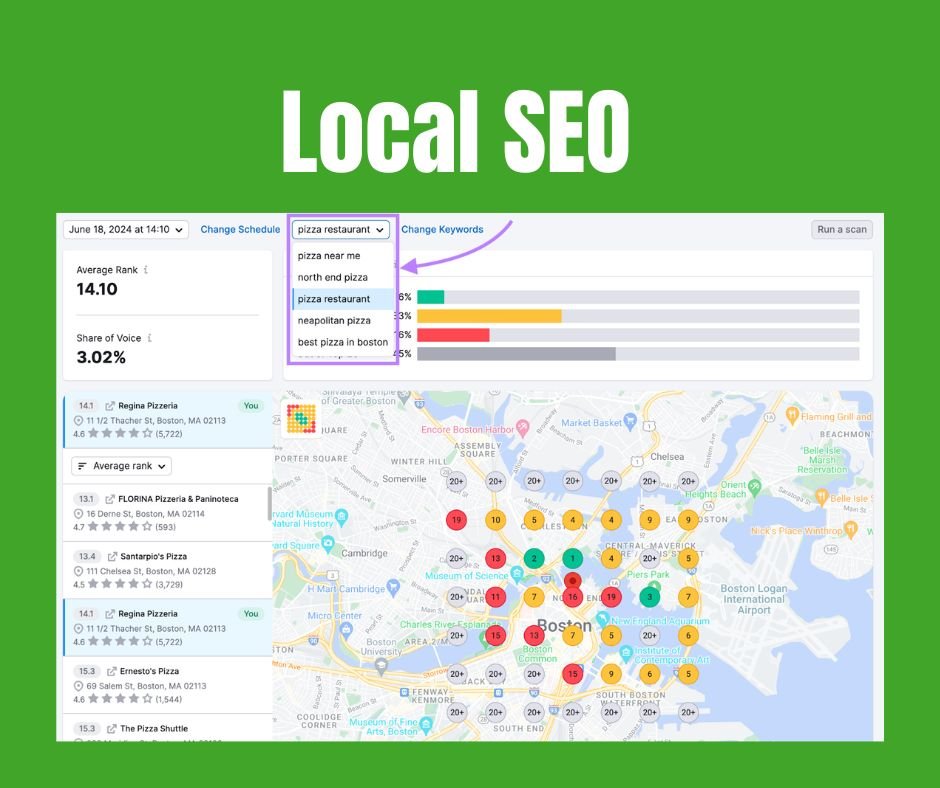Image resolution: width=940 pixels, height=788 pixels.
Task: Click the Run a scan button
Action: [x=842, y=230]
